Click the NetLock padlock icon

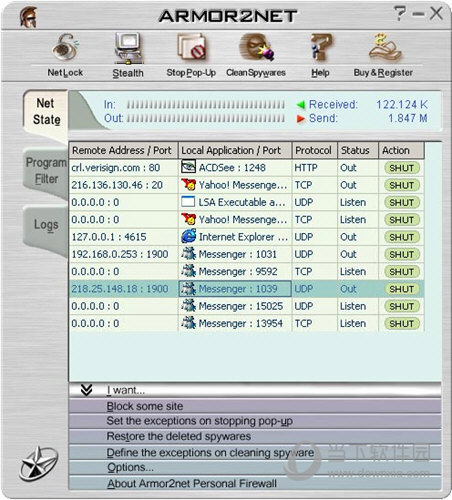pos(65,47)
